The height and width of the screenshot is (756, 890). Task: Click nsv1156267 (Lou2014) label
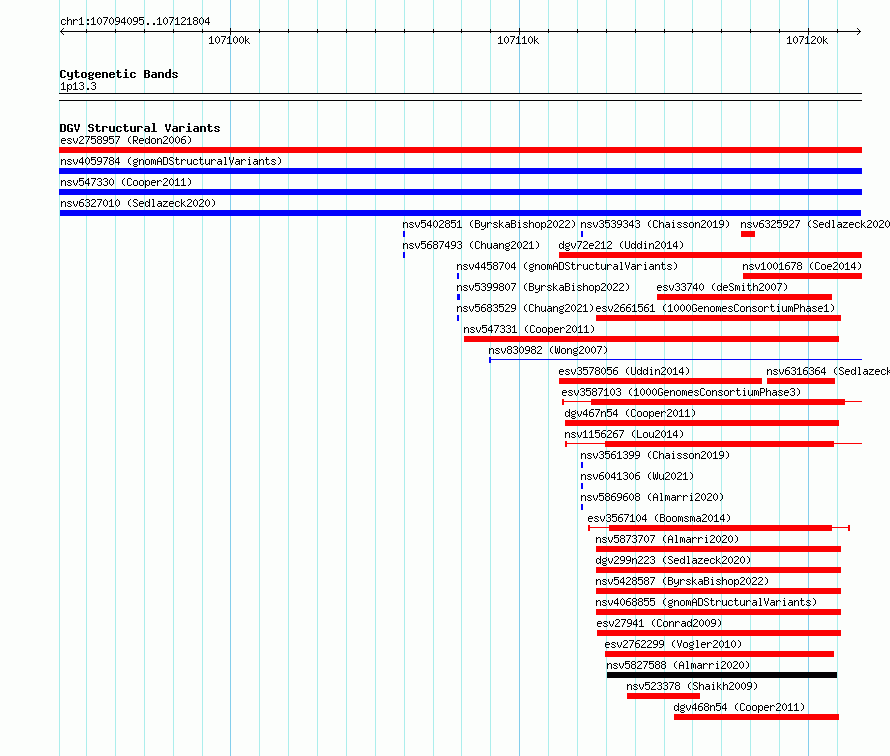(x=624, y=434)
